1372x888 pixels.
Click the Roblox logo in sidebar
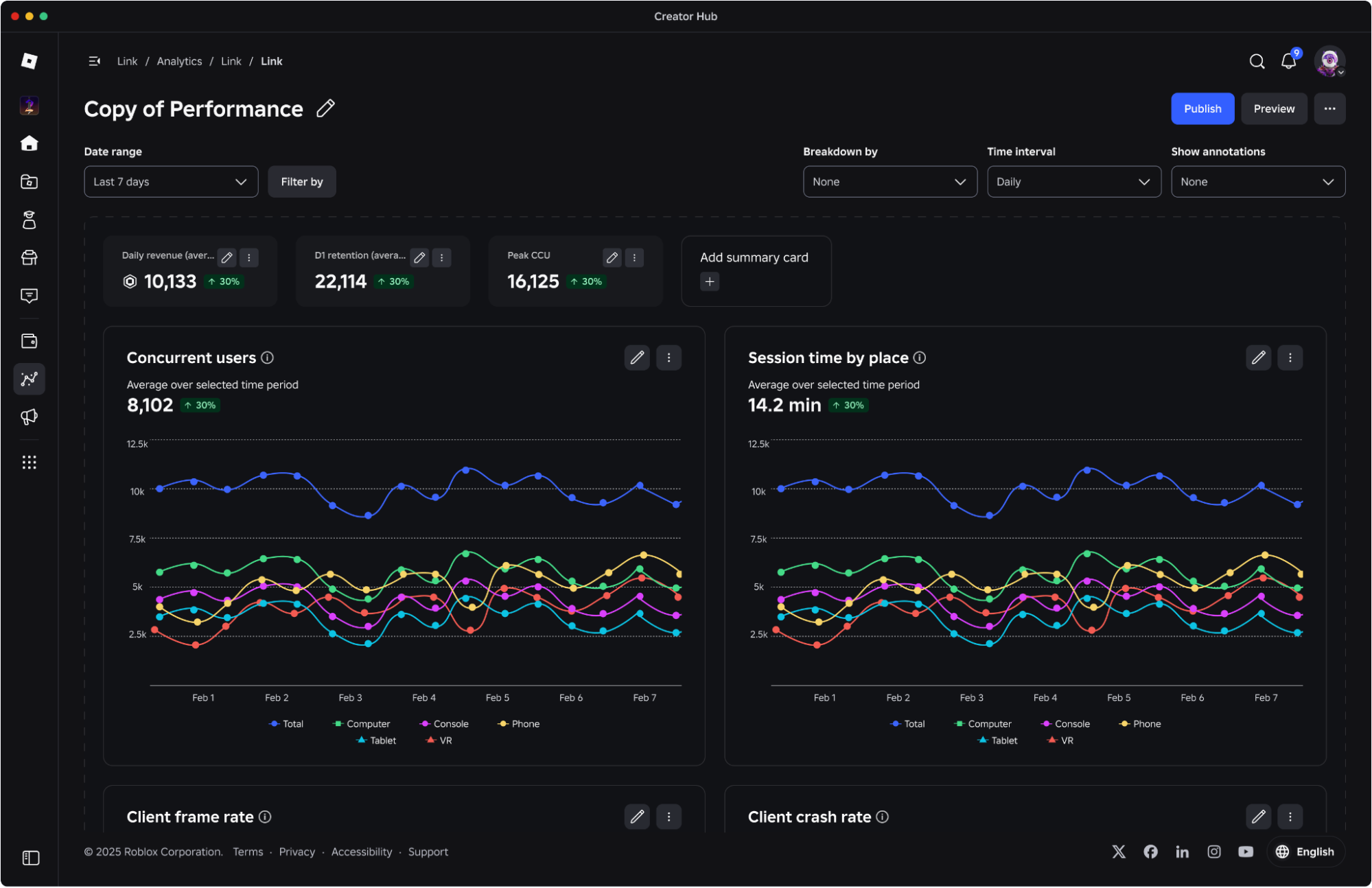29,60
